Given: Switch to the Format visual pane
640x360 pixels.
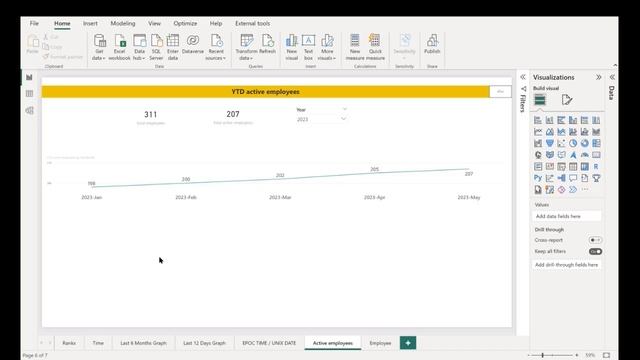Looking at the screenshot, I should point(567,100).
